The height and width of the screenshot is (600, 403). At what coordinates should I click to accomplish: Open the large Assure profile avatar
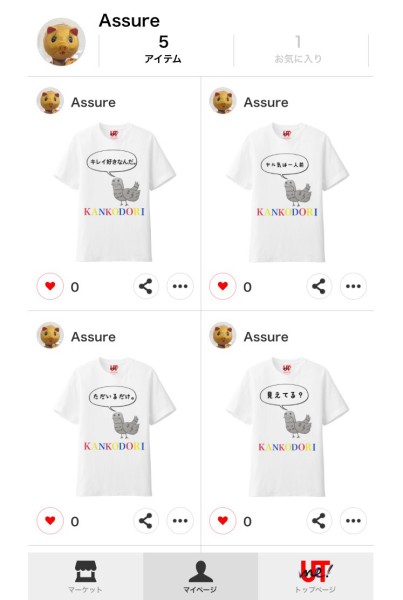(61, 42)
